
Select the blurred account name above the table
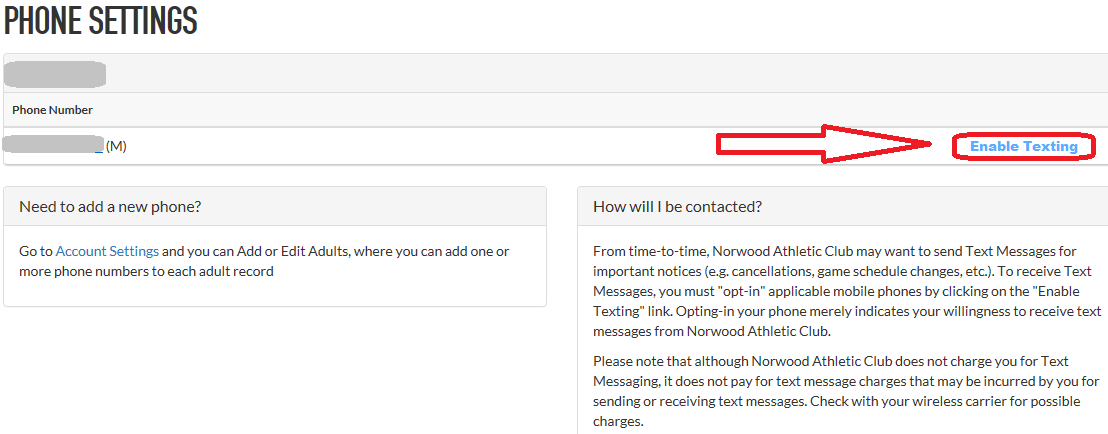tap(56, 74)
